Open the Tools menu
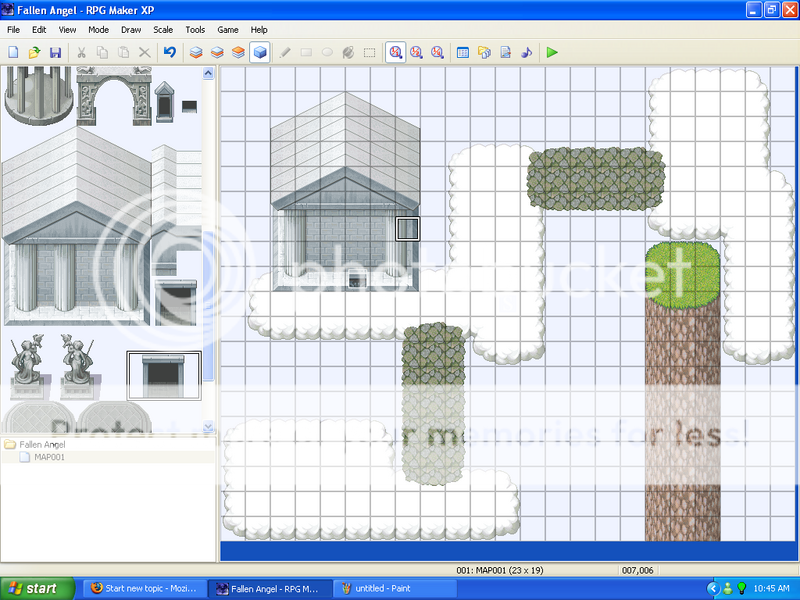This screenshot has width=800, height=600. tap(195, 30)
